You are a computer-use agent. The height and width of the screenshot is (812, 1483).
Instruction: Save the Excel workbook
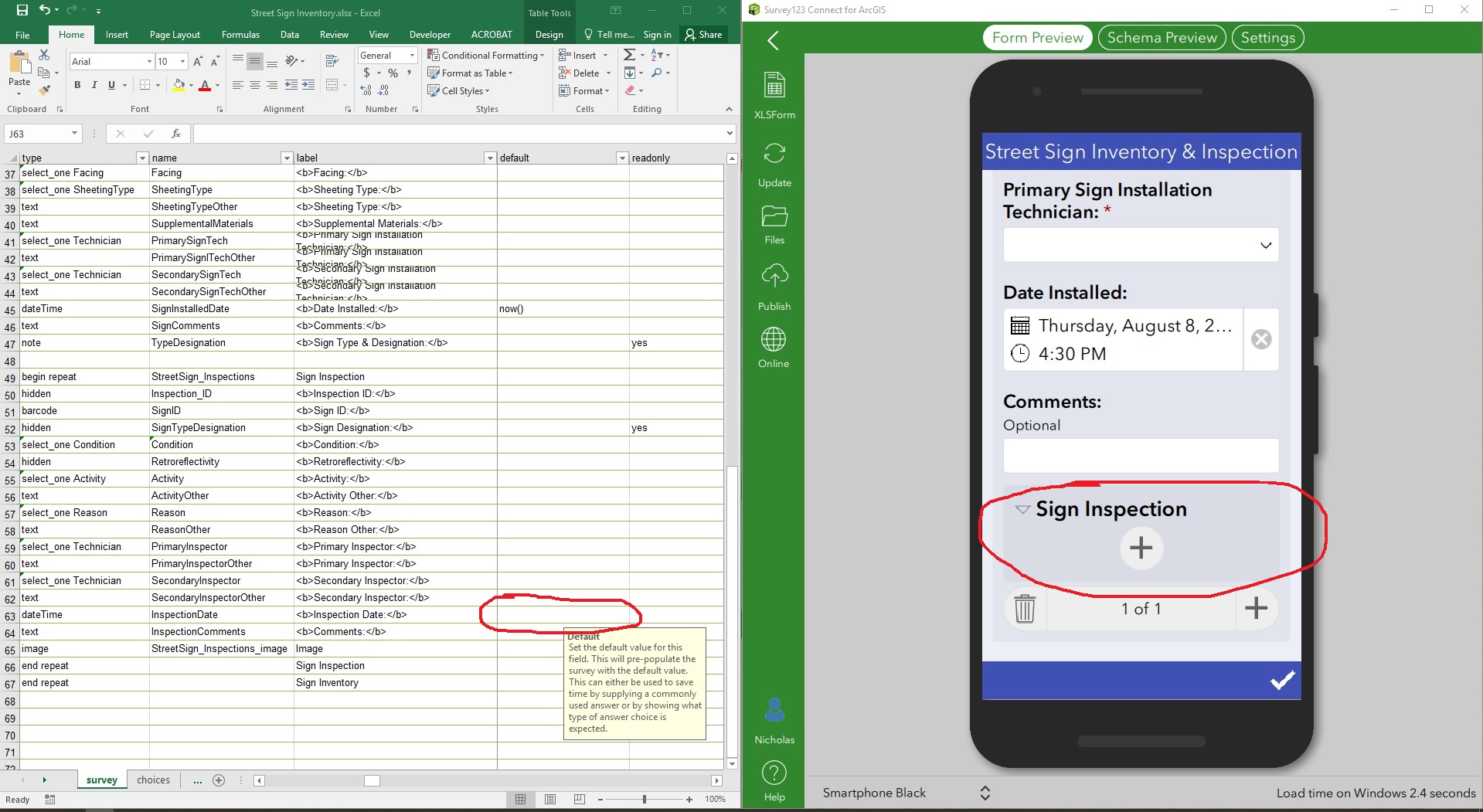coord(22,11)
